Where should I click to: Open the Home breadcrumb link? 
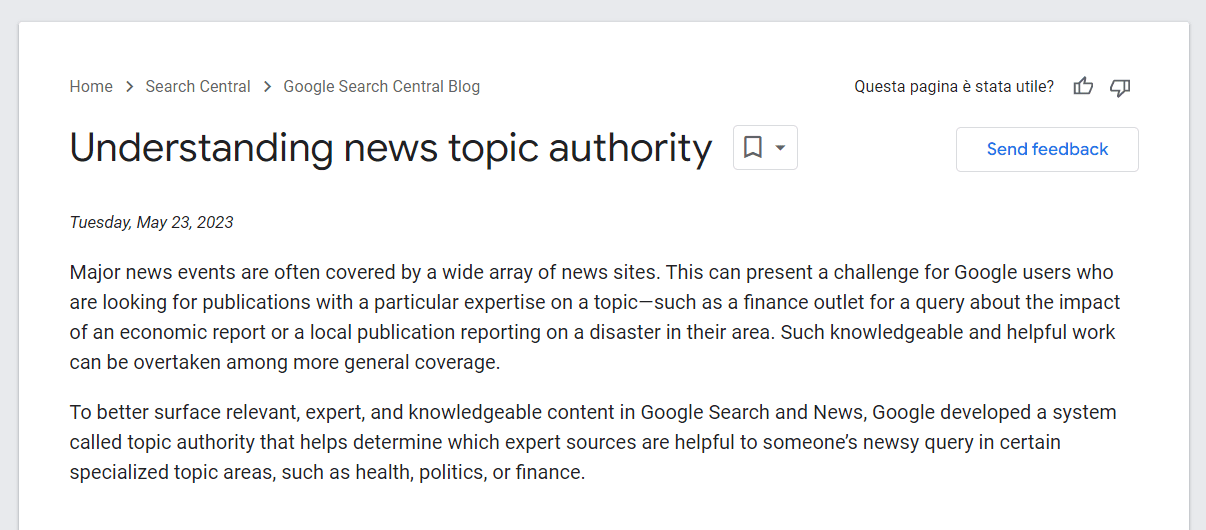click(91, 87)
